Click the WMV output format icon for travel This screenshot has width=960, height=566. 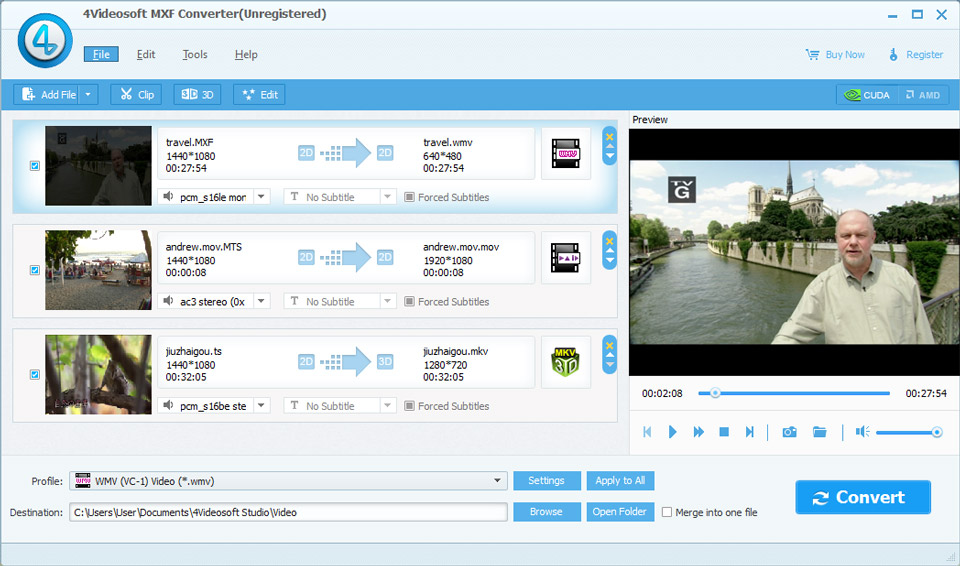click(566, 153)
